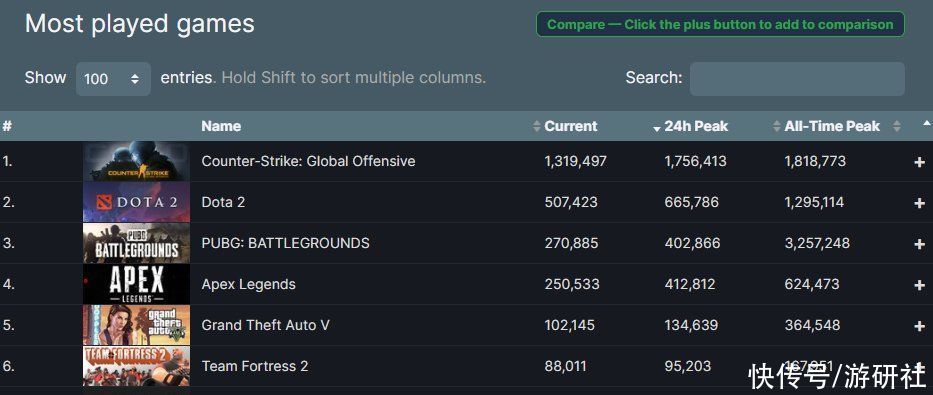Select PUBG all-time peak 3,257,248
The height and width of the screenshot is (395, 933).
pyautogui.click(x=817, y=243)
